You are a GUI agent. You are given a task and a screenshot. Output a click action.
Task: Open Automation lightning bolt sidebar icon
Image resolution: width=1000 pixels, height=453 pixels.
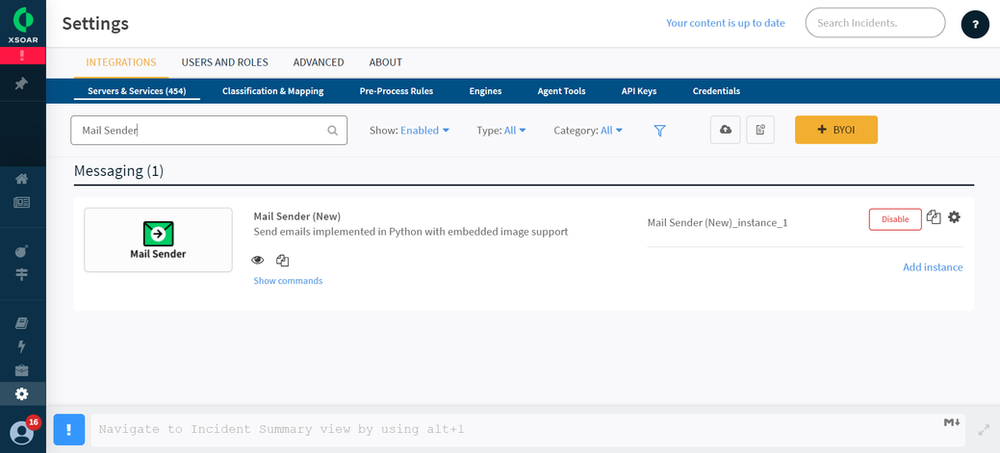click(22, 346)
